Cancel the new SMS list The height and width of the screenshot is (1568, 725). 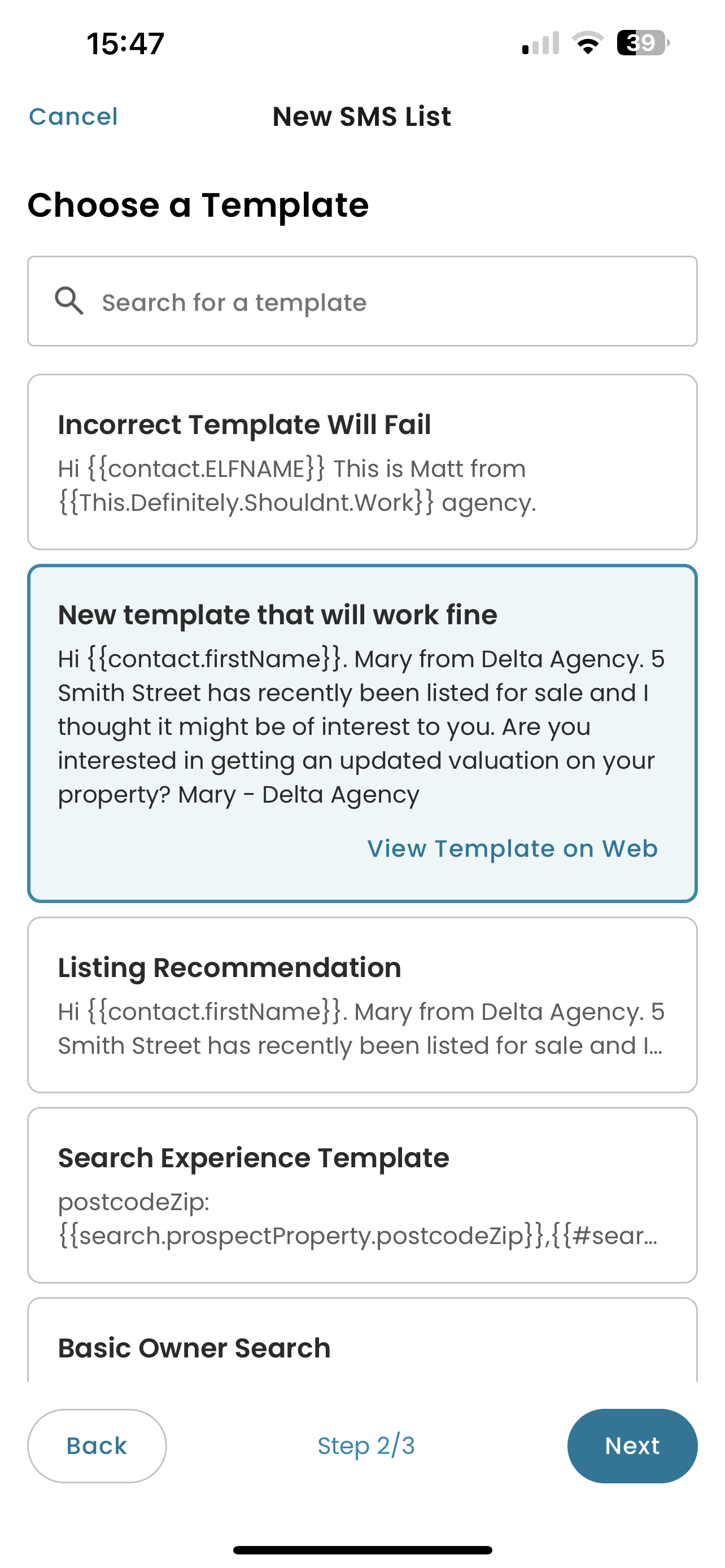point(73,116)
